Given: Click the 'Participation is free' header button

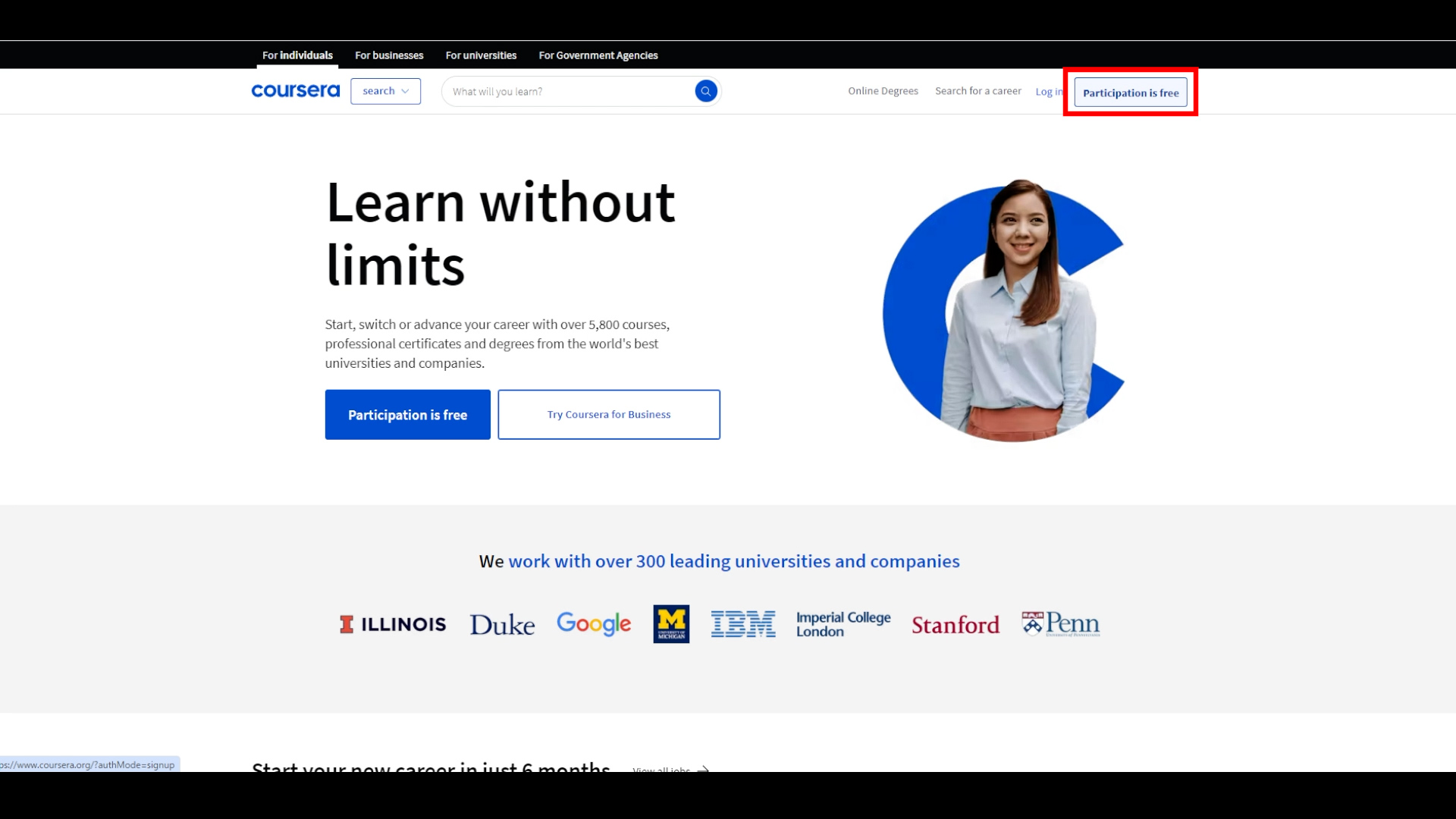Looking at the screenshot, I should (1130, 92).
